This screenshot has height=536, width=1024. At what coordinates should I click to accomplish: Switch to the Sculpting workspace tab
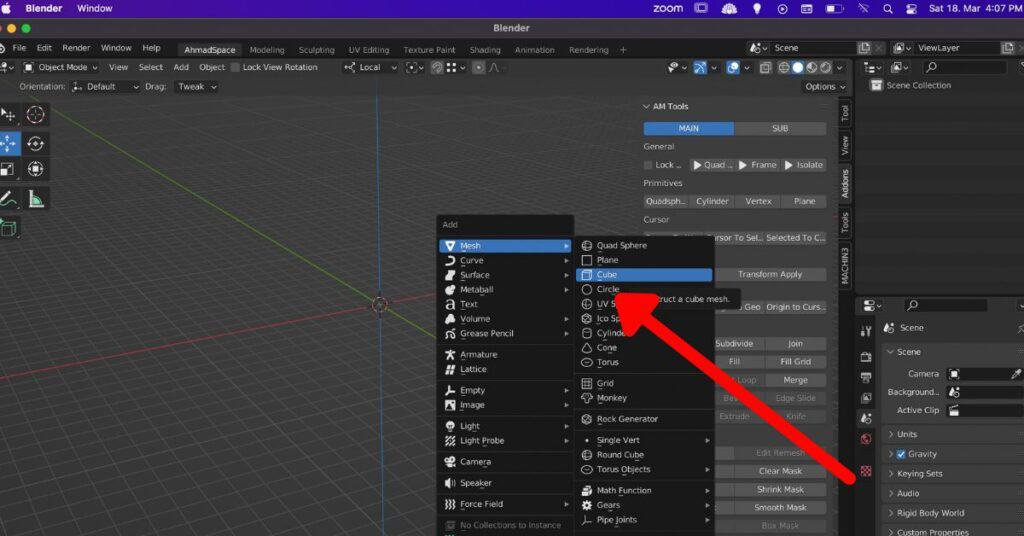pos(316,50)
